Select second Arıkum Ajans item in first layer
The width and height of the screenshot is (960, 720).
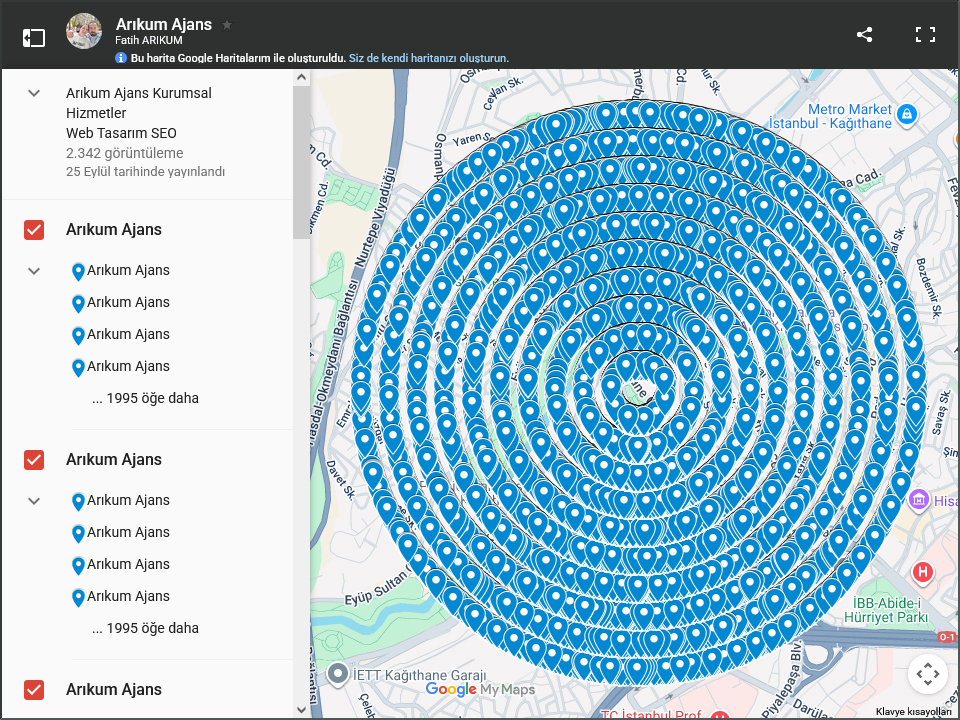click(x=128, y=302)
